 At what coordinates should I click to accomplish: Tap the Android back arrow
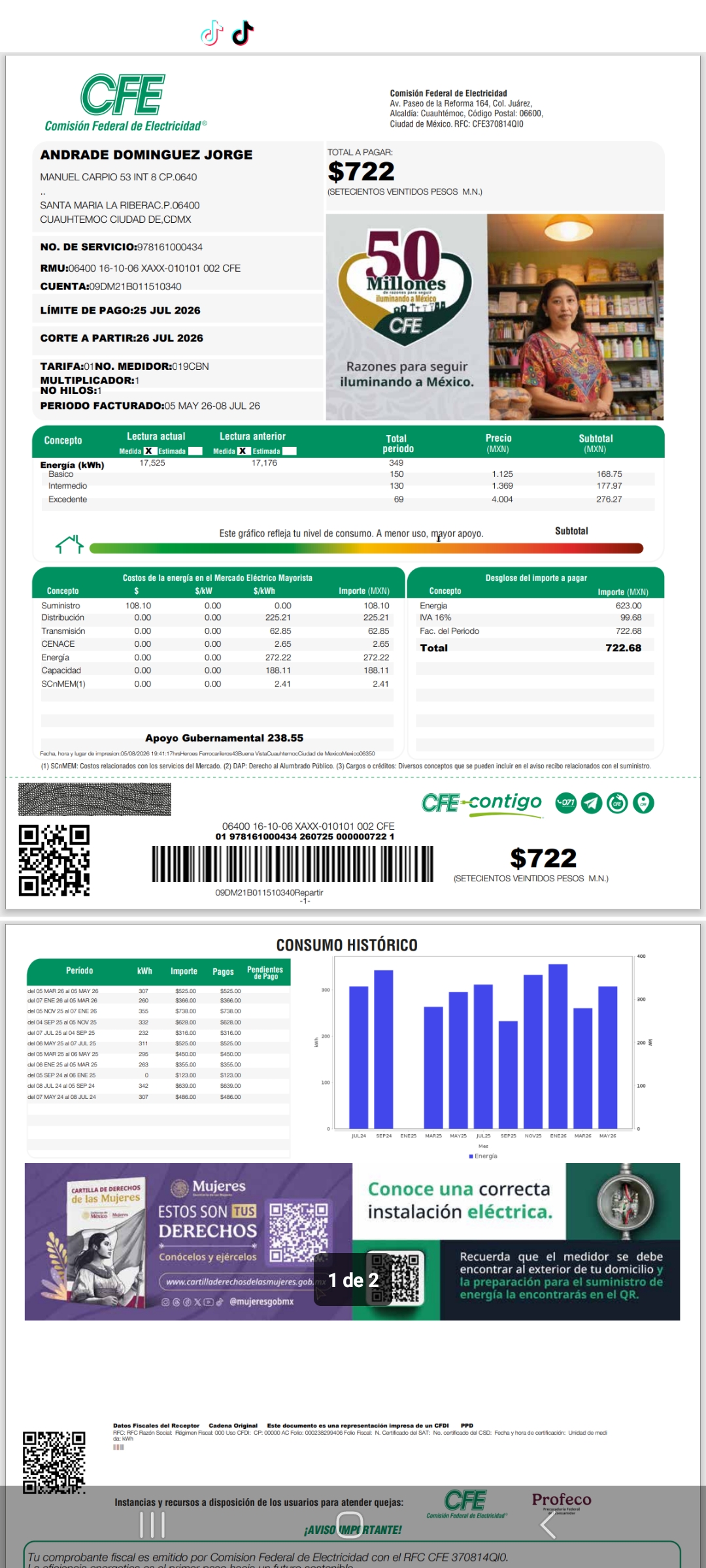click(x=548, y=1525)
